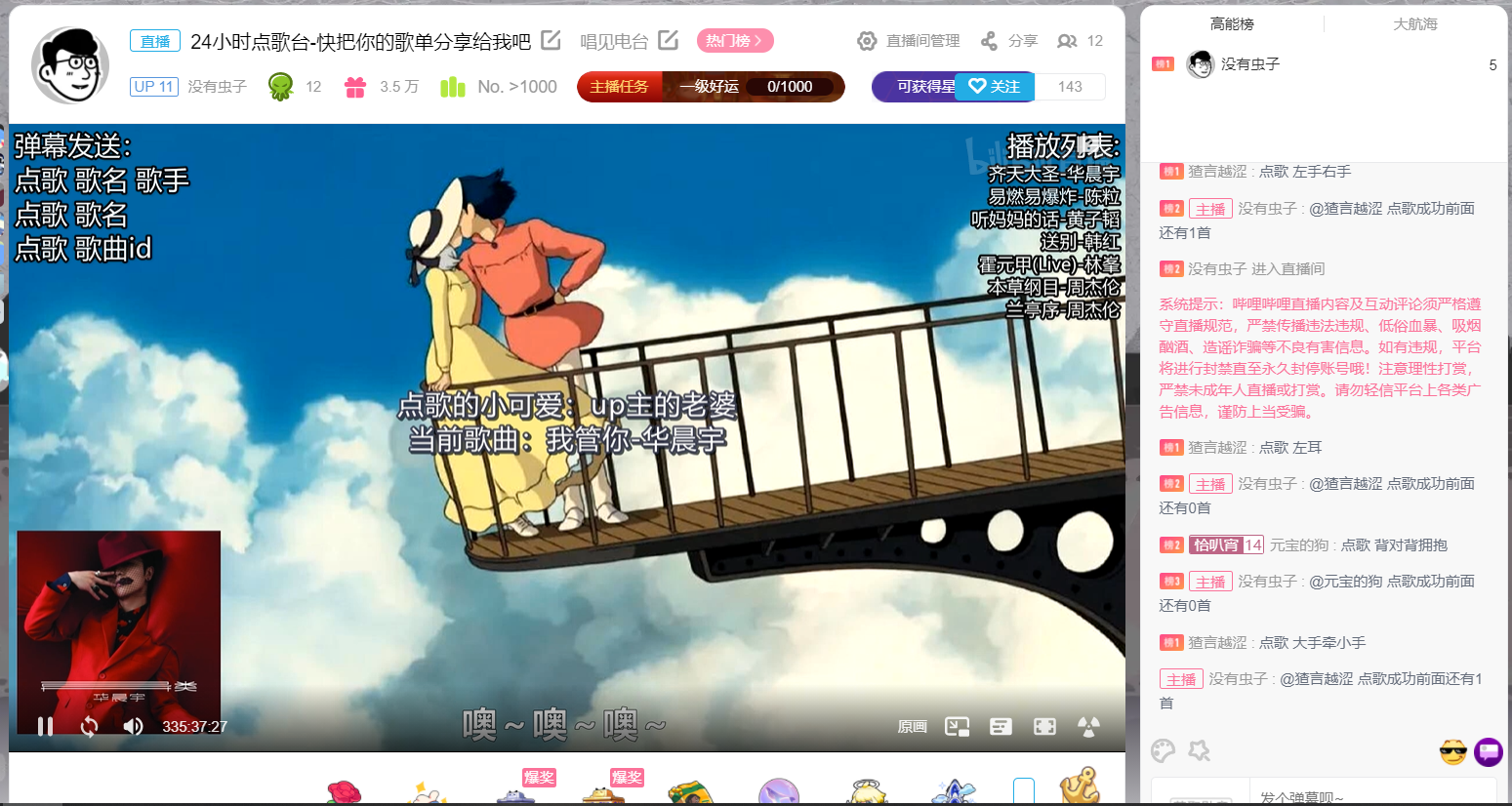This screenshot has height=806, width=1512.
Task: Select the red rose gift icon
Action: coord(344,792)
